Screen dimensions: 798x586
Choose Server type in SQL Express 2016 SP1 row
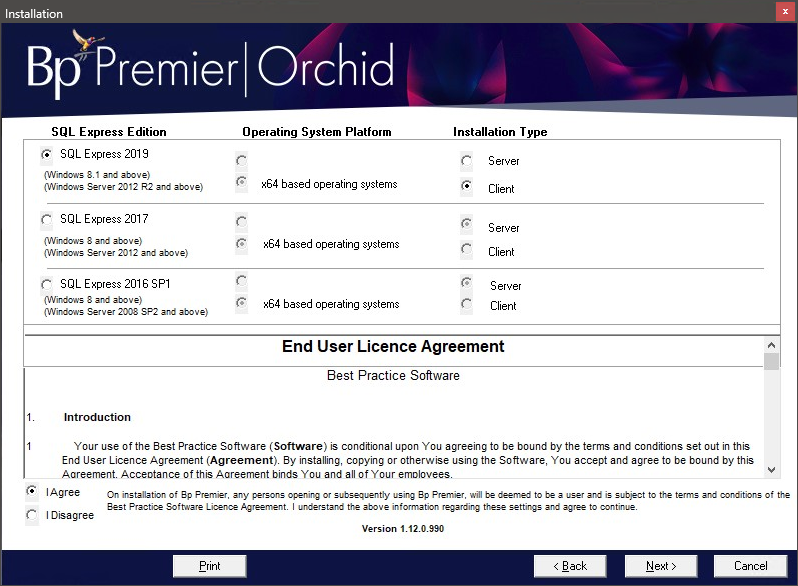pos(466,282)
